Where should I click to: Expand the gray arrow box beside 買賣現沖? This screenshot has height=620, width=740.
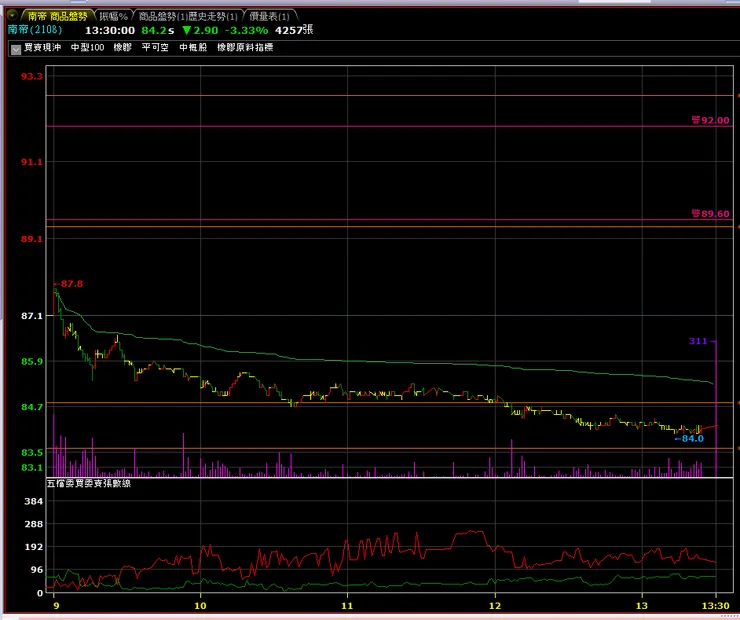16,49
